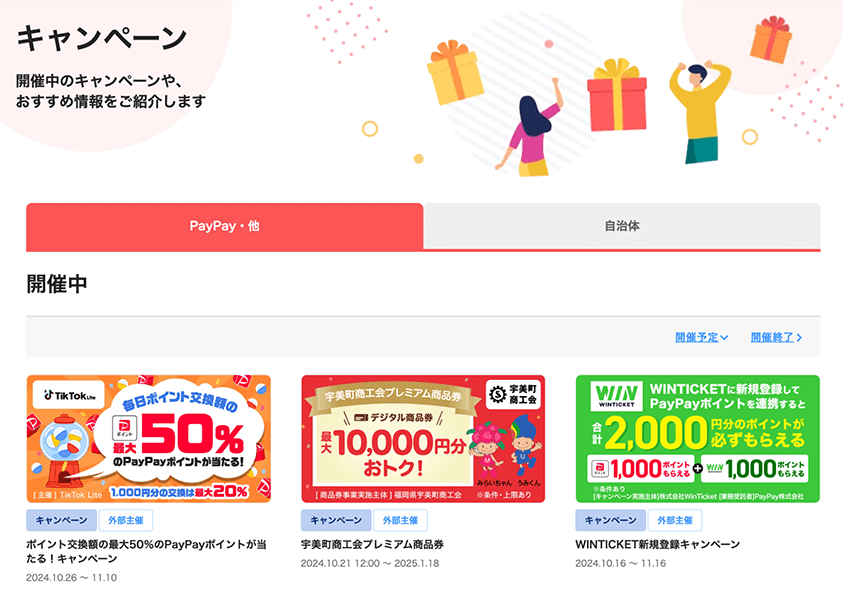
Task: Click 外部主催 tag under 宇美町 banner
Action: click(x=400, y=520)
